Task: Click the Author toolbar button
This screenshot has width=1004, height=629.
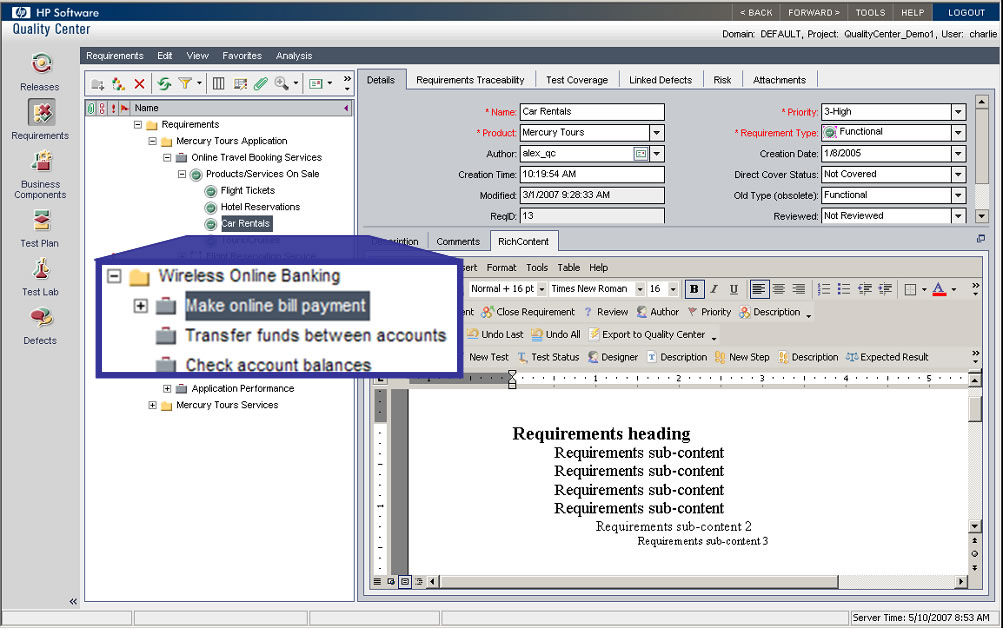Action: (658, 312)
